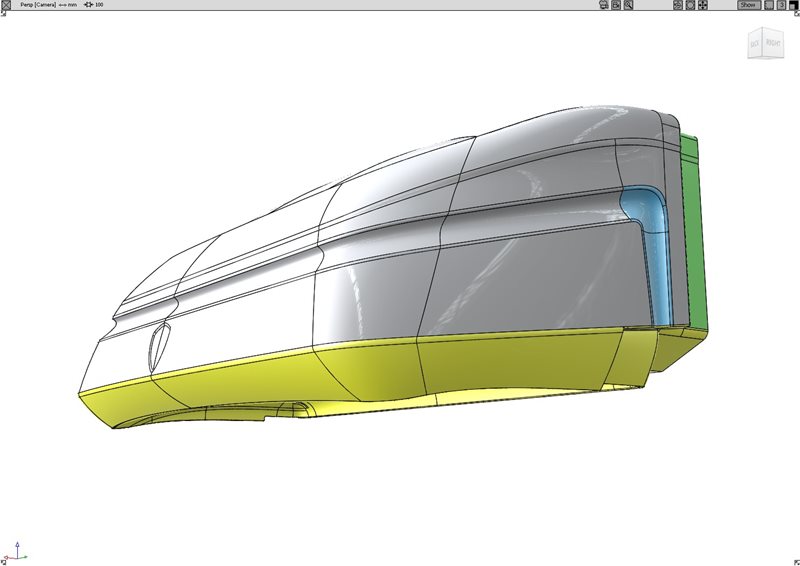800x566 pixels.
Task: Click the first view control icon left of Show
Action: coord(678,5)
